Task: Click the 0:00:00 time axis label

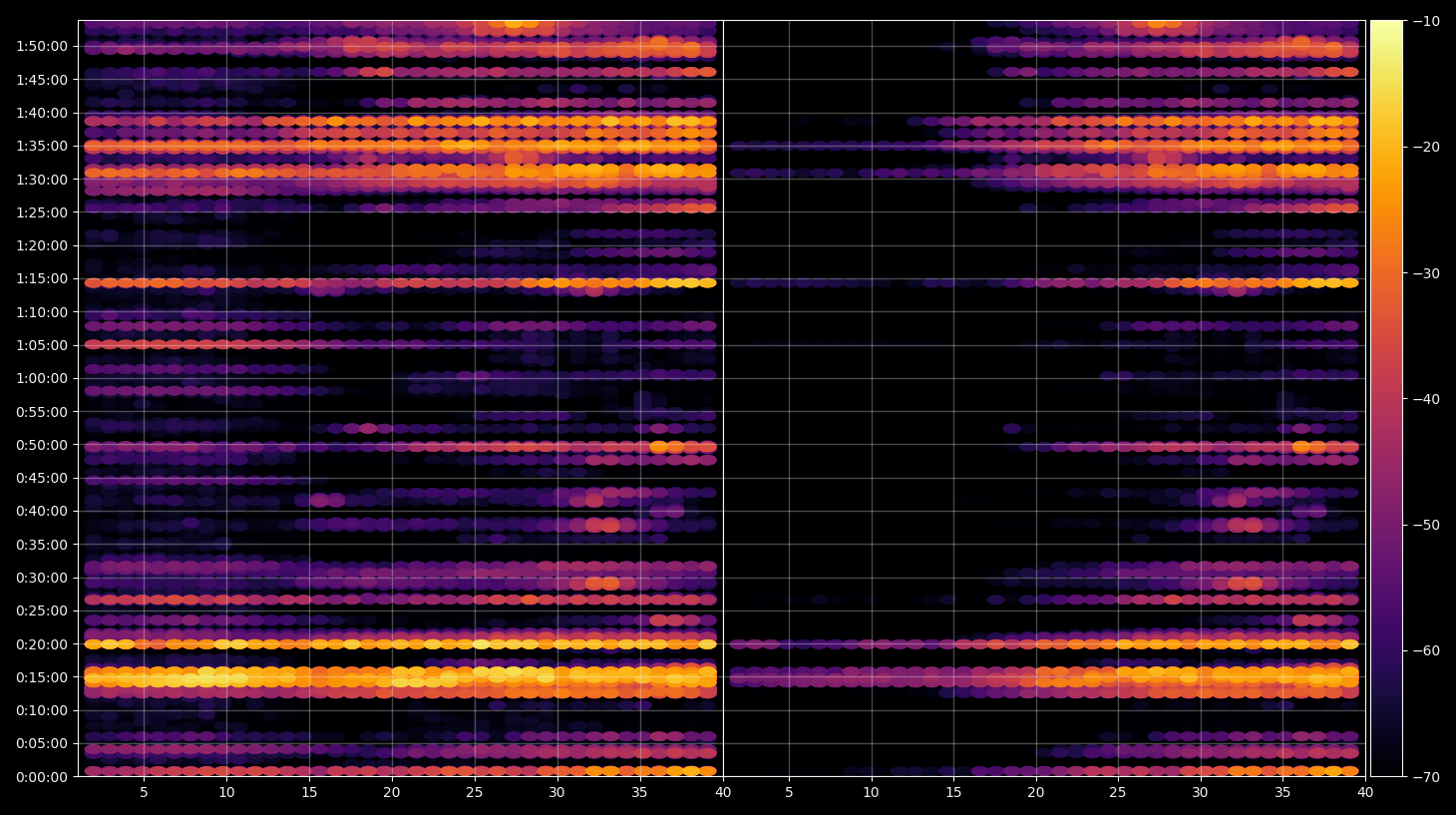Action: coord(42,777)
